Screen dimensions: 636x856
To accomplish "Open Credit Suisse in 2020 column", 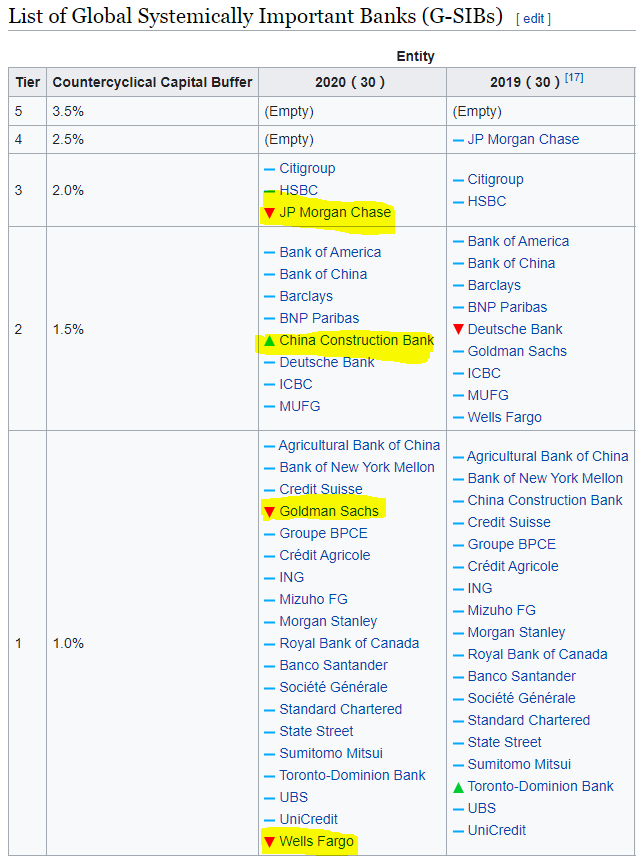I will point(321,489).
